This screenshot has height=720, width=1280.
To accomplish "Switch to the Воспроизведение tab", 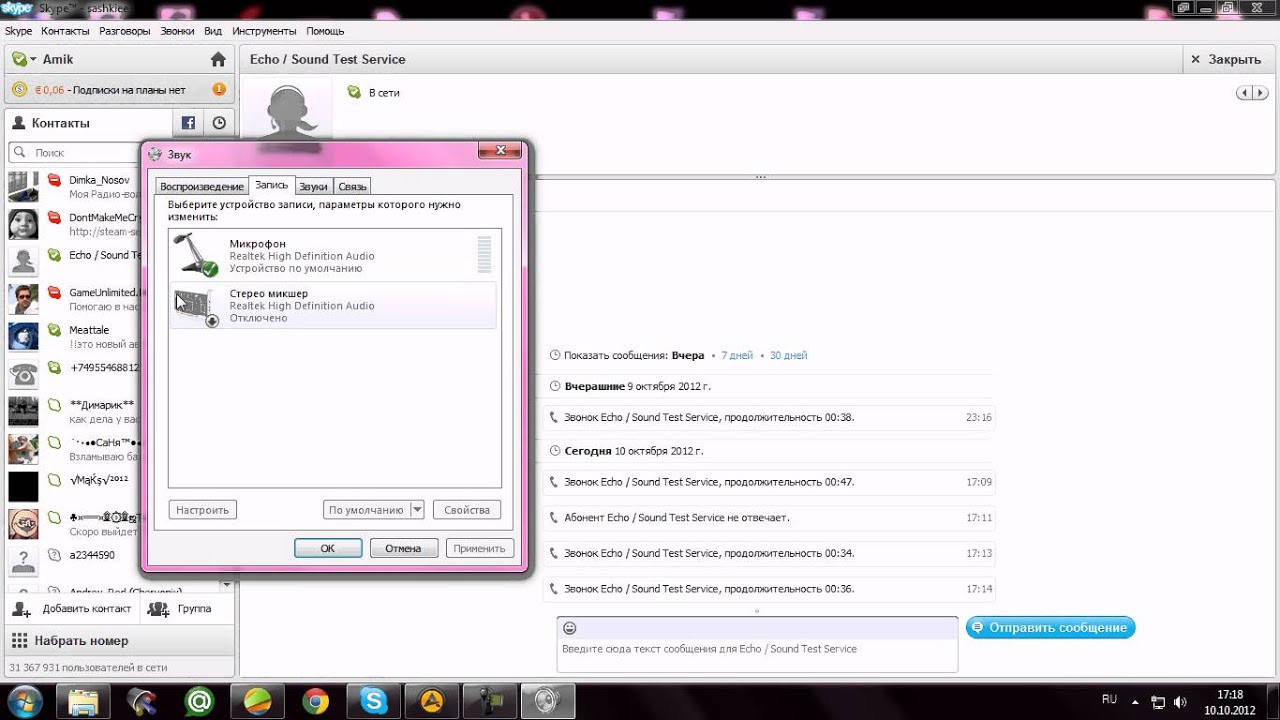I will pyautogui.click(x=202, y=187).
